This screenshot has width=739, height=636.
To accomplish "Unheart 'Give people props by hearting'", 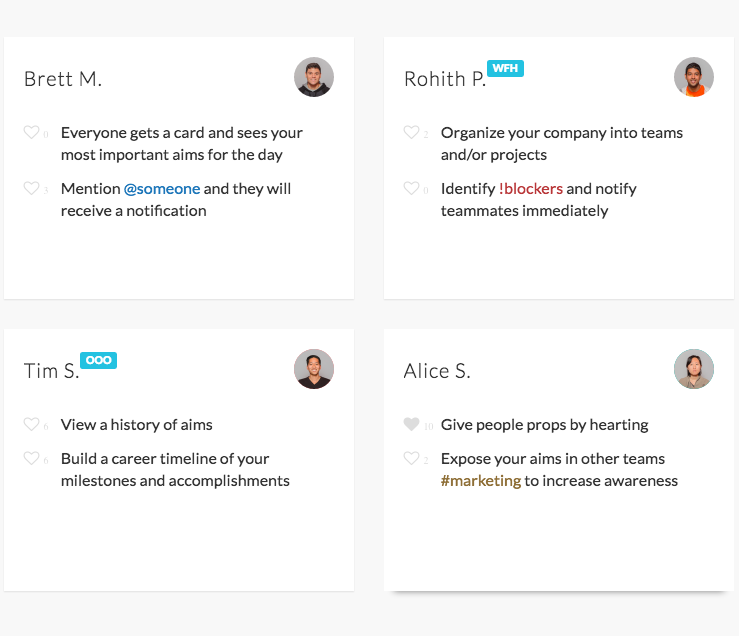I will (411, 424).
